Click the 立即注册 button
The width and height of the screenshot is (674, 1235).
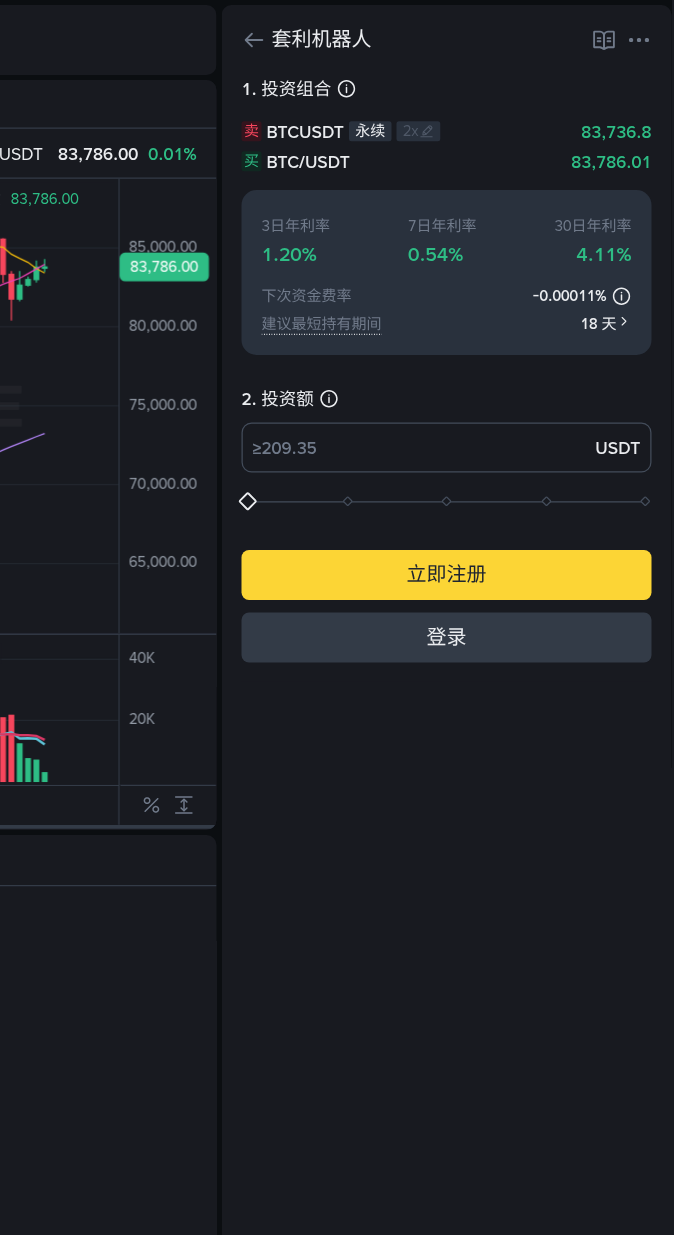point(446,575)
